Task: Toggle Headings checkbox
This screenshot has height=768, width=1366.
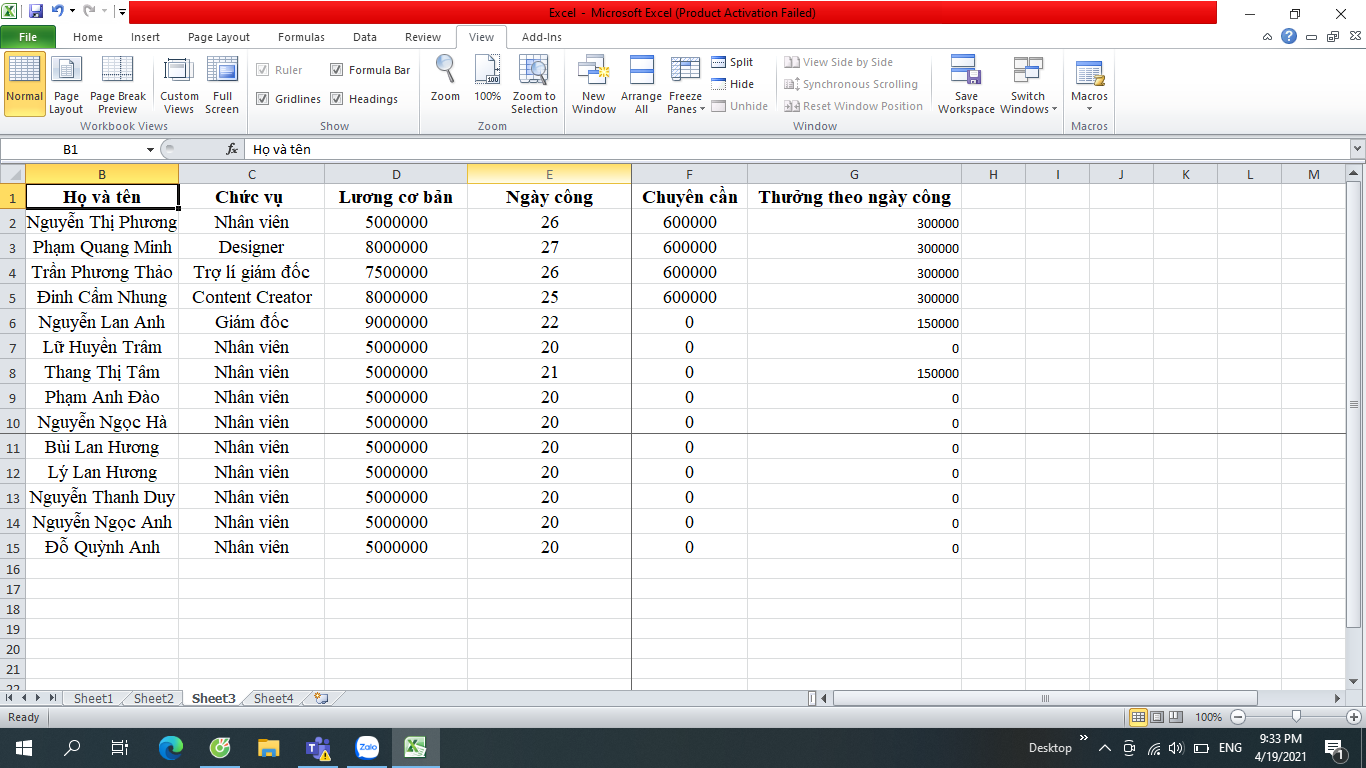Action: point(337,99)
